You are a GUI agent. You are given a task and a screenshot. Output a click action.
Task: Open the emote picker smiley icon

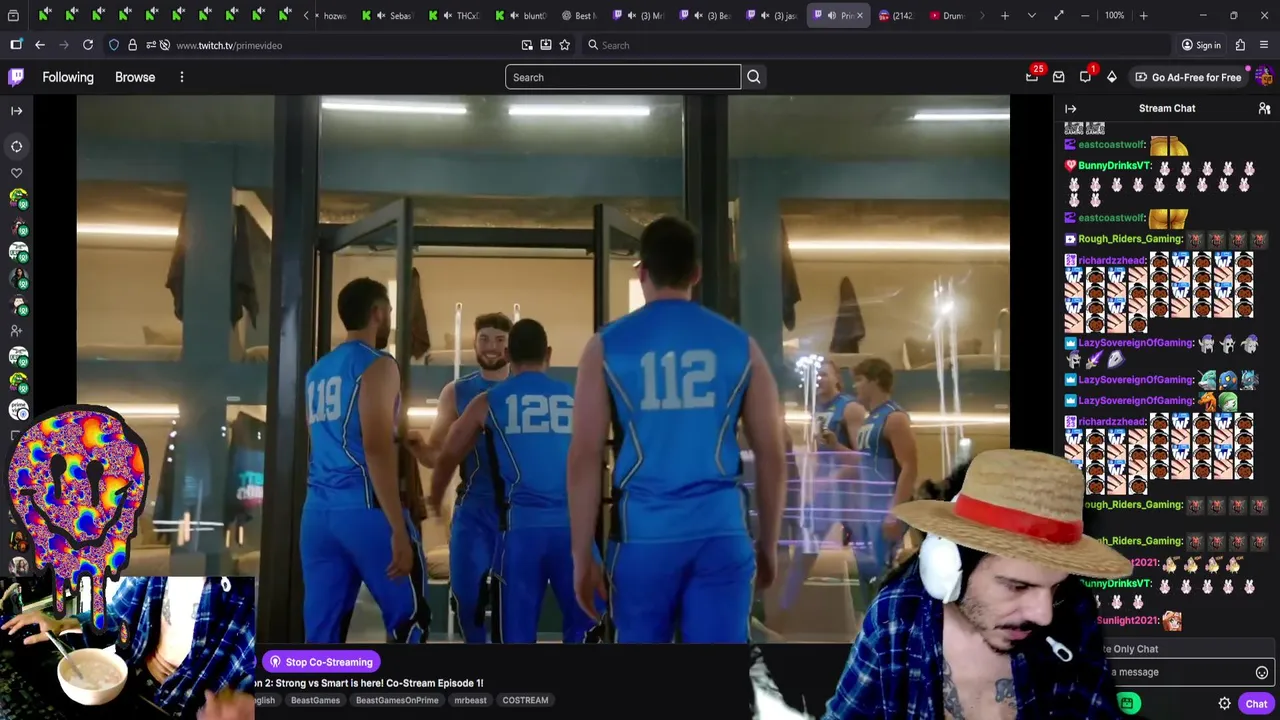pyautogui.click(x=1262, y=672)
